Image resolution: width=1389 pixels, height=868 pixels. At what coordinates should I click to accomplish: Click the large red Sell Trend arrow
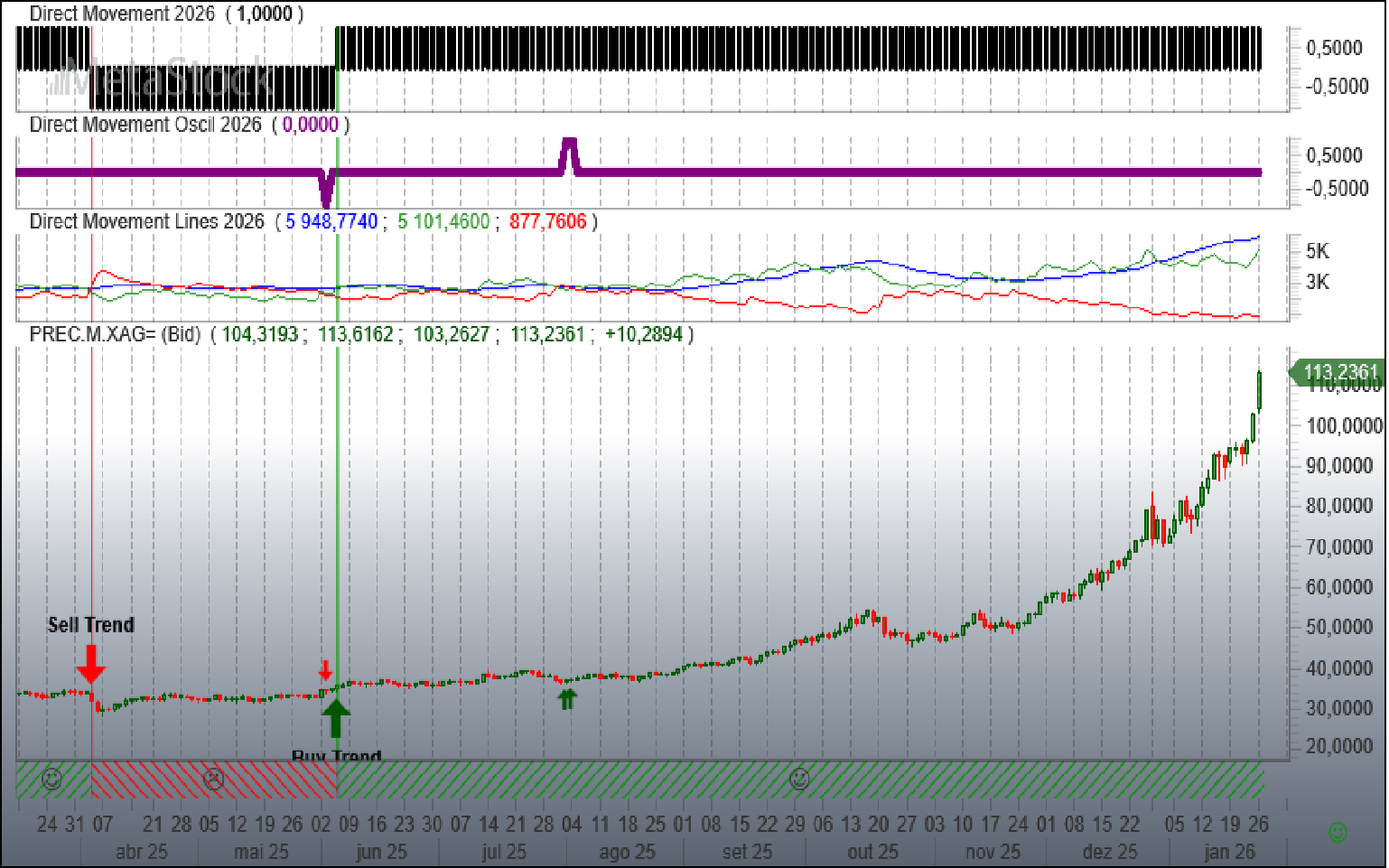tap(90, 664)
